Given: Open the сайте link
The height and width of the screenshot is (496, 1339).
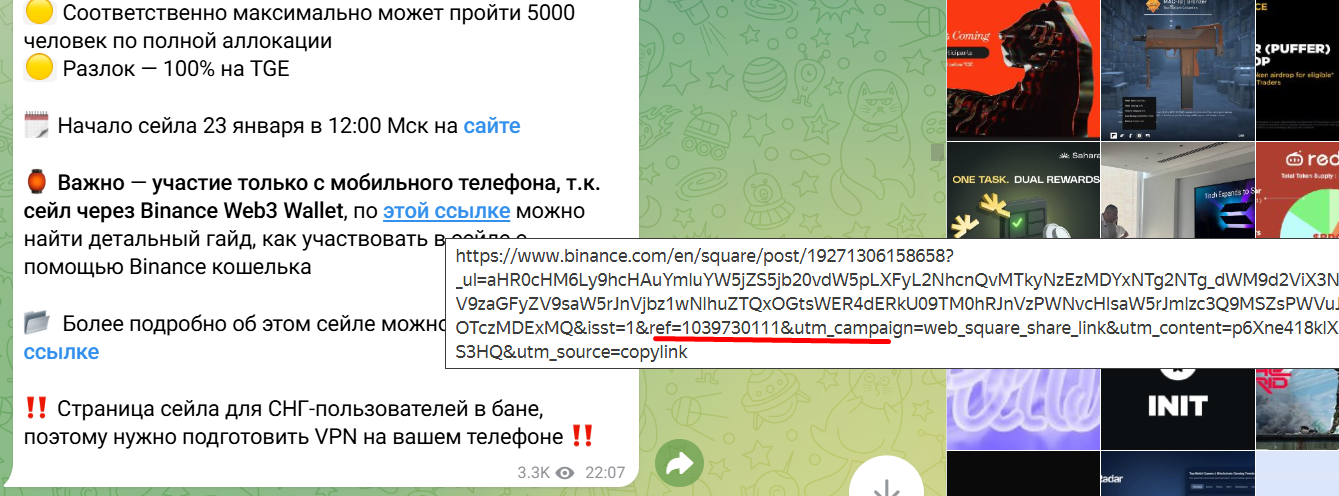Looking at the screenshot, I should tap(492, 126).
